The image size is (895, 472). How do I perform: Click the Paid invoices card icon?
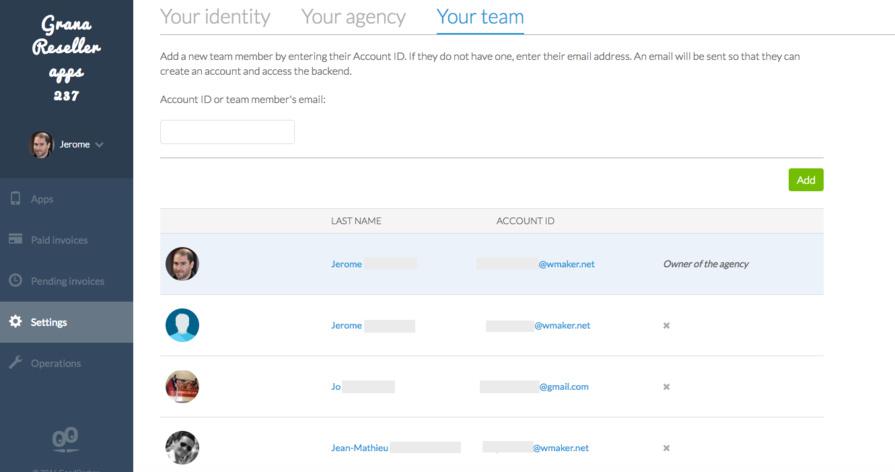[16, 240]
